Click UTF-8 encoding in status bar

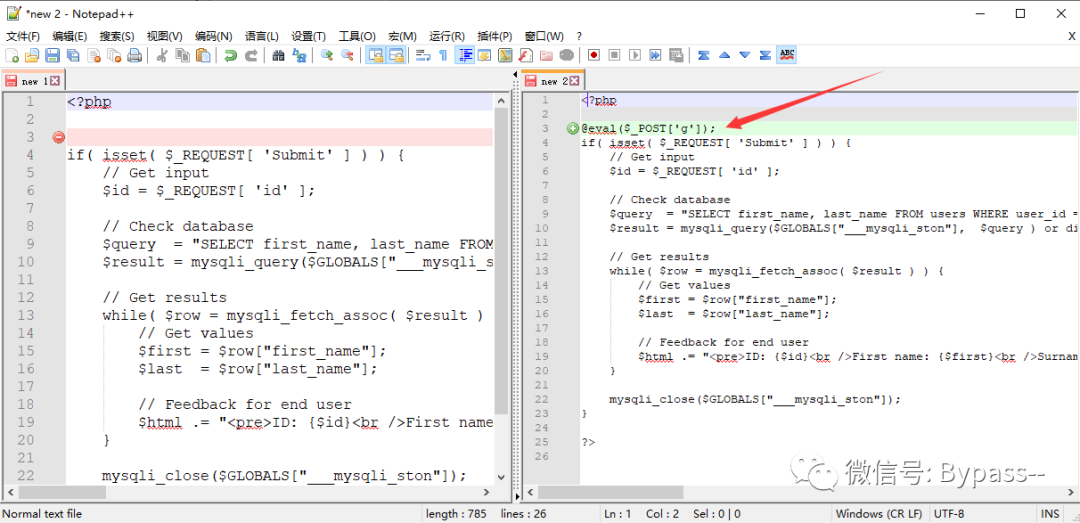tap(949, 514)
